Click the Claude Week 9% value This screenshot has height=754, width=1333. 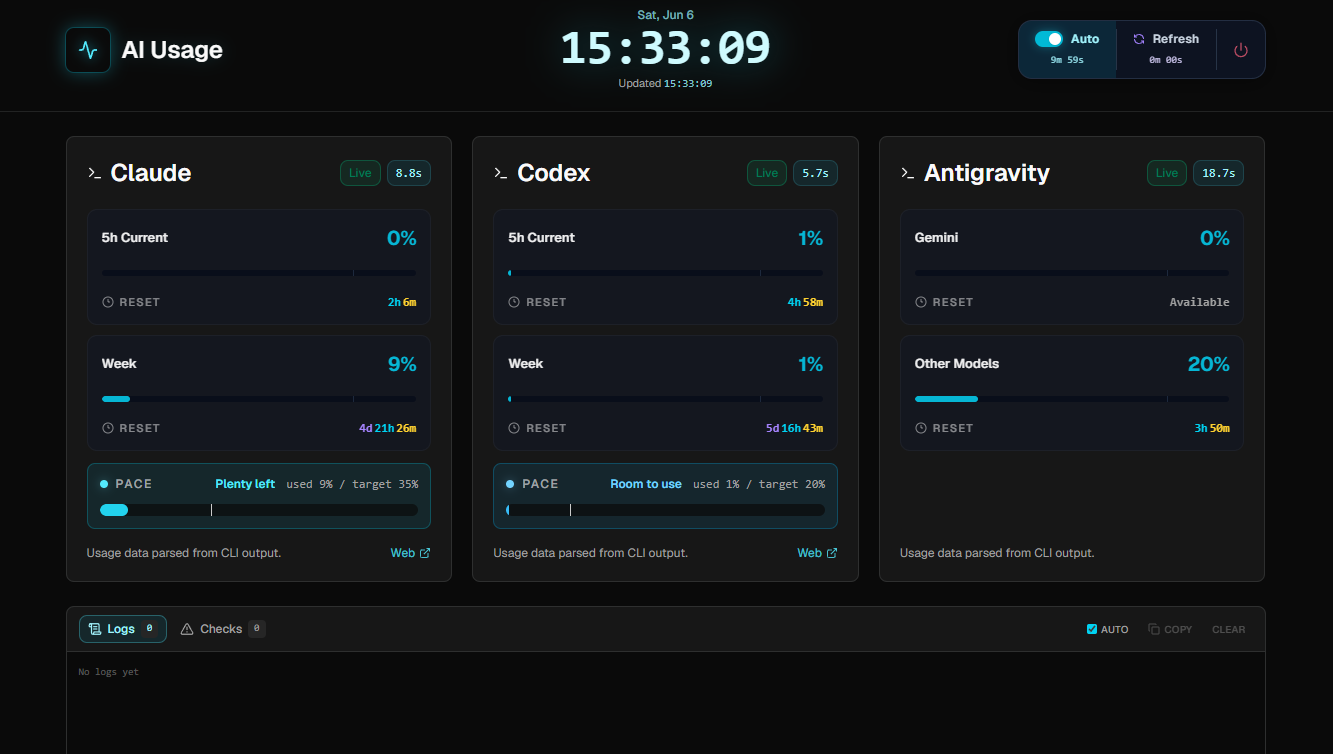pos(402,364)
